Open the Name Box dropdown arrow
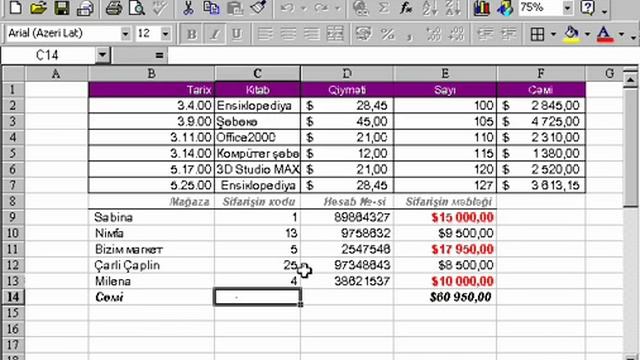The width and height of the screenshot is (640, 360). click(102, 55)
